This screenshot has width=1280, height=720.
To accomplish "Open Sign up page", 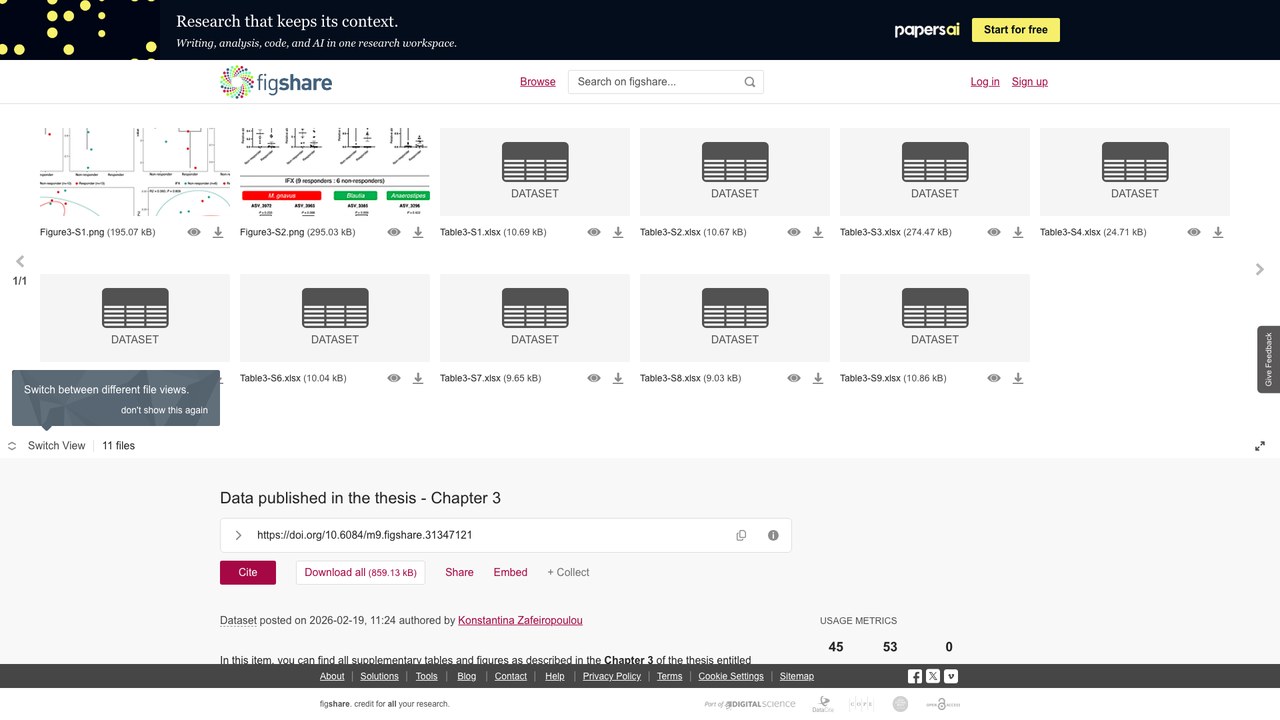I will pos(1029,82).
